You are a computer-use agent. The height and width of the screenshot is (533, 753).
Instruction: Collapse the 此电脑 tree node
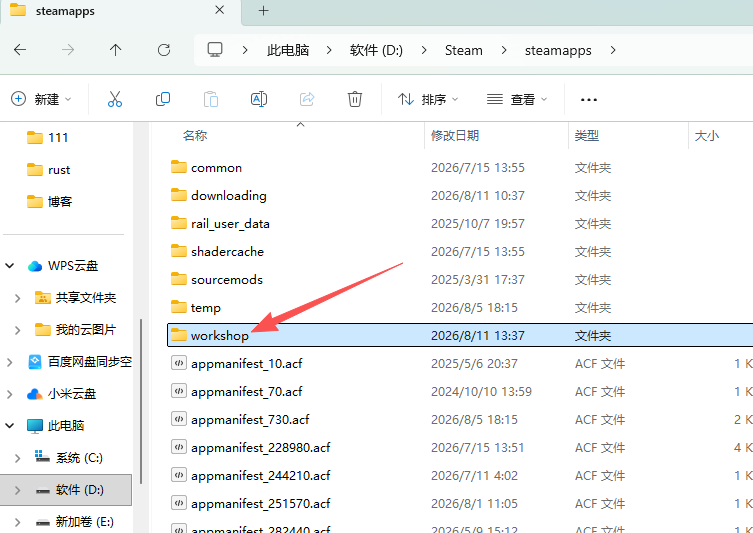(x=10, y=425)
